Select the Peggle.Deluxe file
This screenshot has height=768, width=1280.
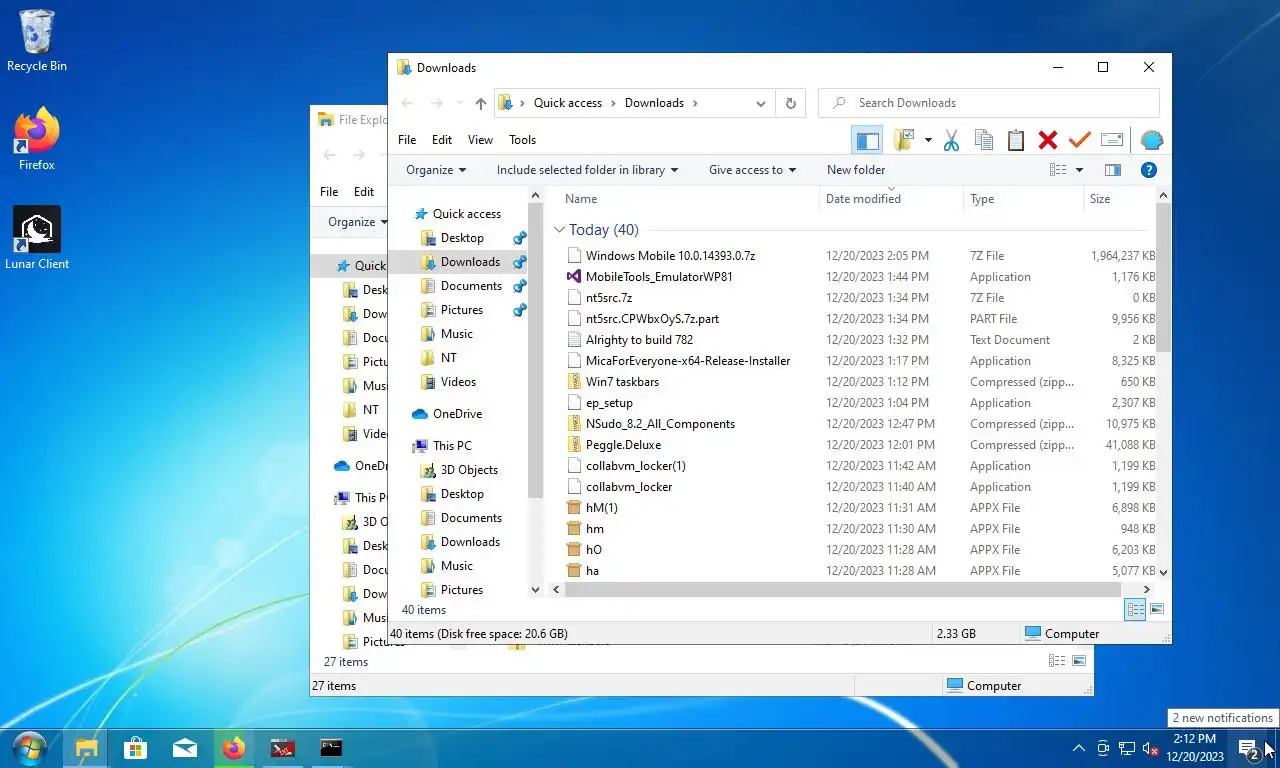[623, 445]
